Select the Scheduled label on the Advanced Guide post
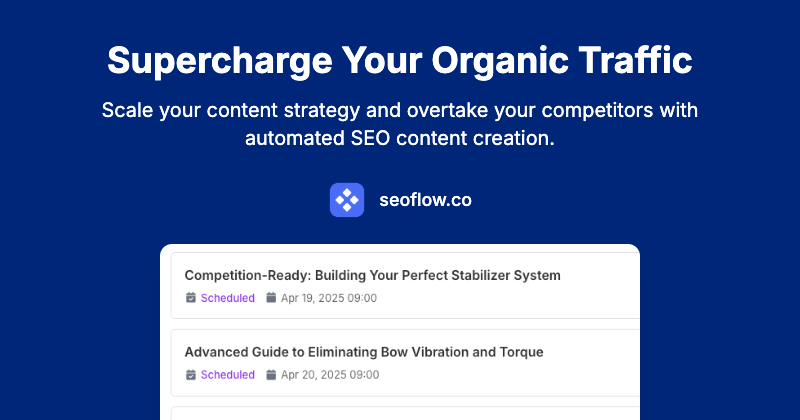Viewport: 800px width, 420px height. pos(227,375)
